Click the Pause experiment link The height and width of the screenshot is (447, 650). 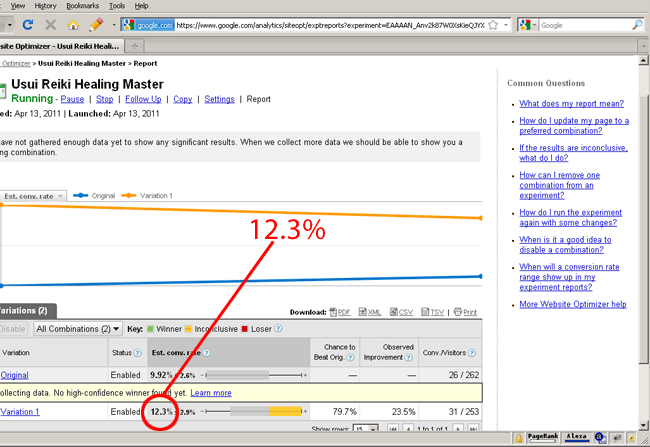(72, 100)
